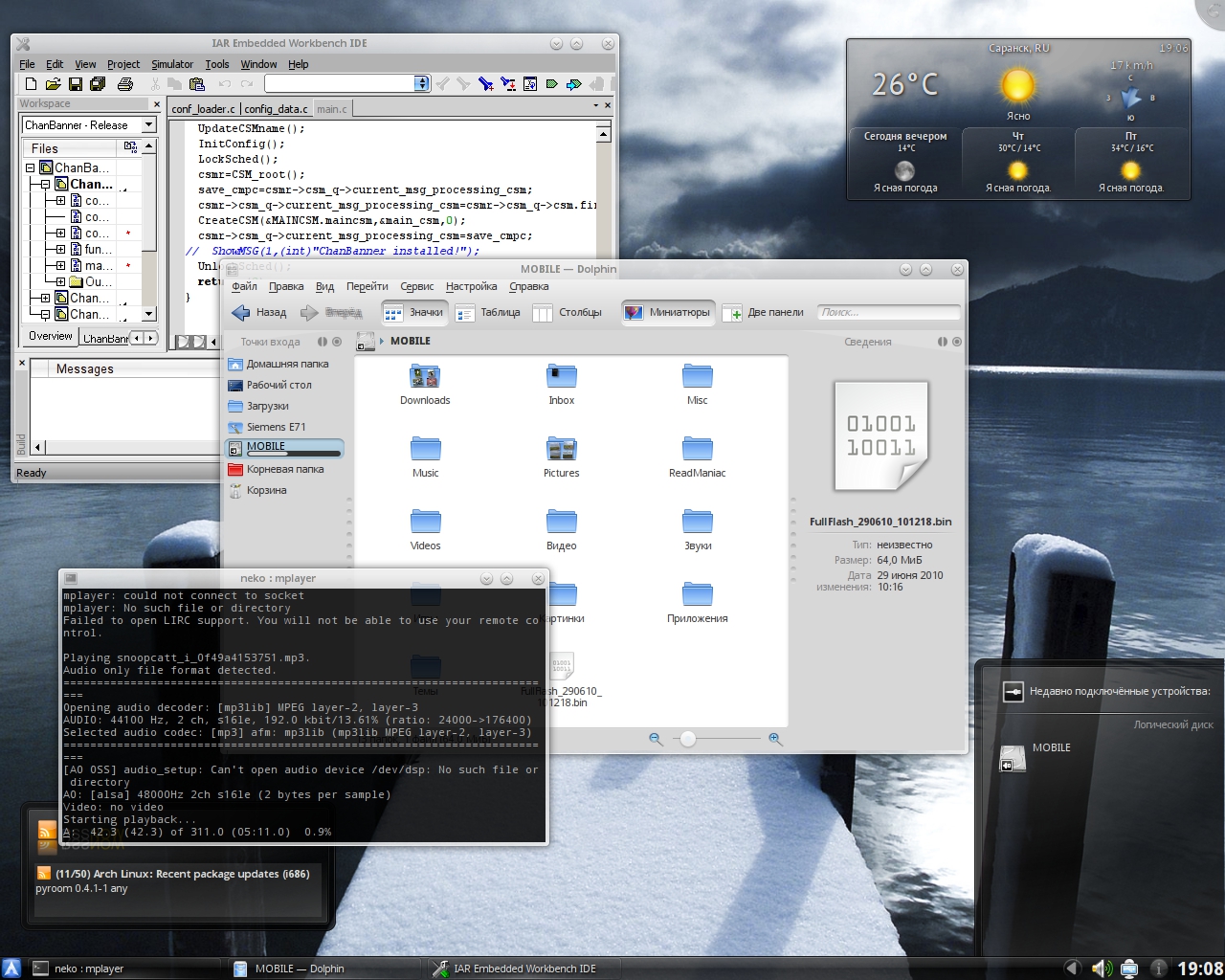Click the Print icon in IAR toolbar
The width and height of the screenshot is (1225, 980).
point(124,84)
